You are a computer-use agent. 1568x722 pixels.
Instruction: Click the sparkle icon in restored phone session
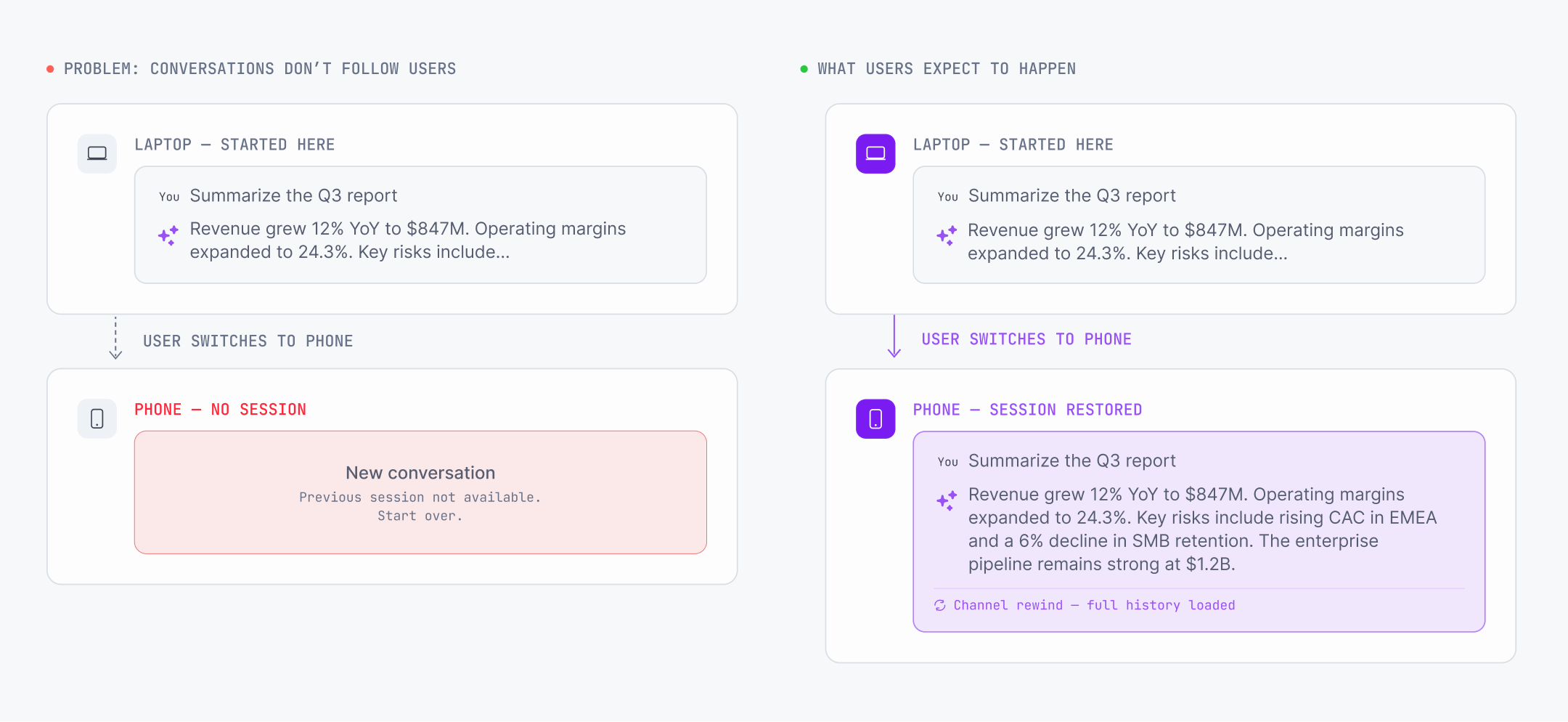click(x=947, y=500)
